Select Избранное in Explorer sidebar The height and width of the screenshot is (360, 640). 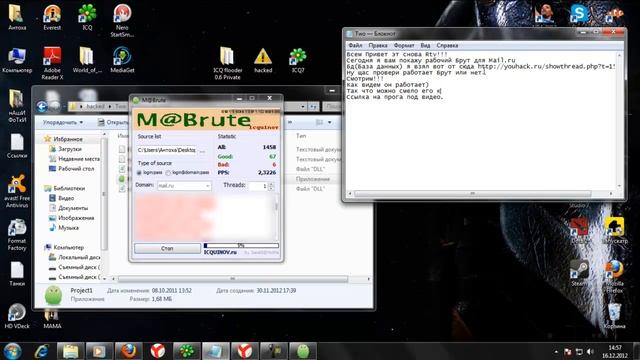tap(68, 139)
